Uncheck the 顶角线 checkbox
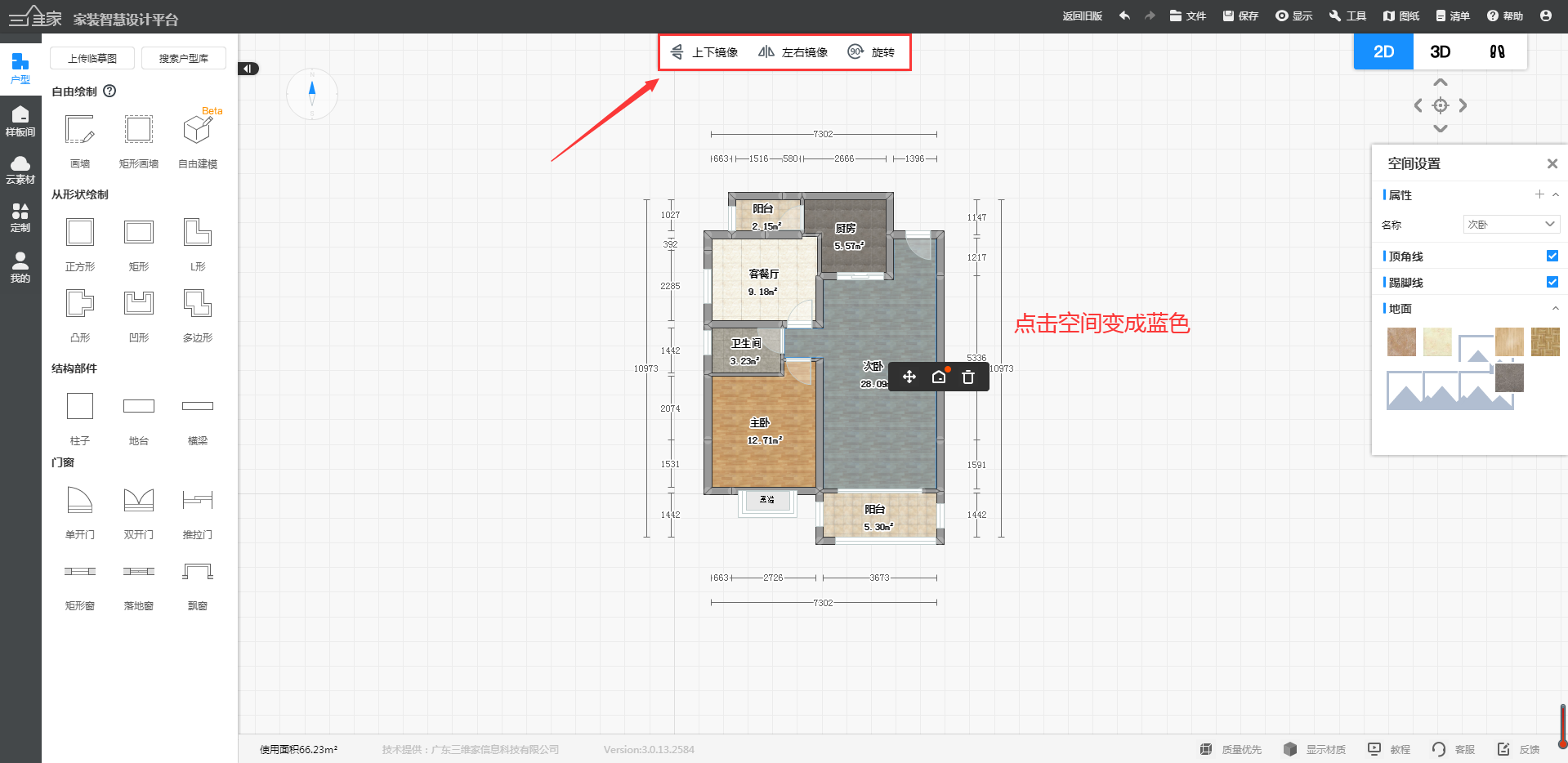 [x=1552, y=256]
